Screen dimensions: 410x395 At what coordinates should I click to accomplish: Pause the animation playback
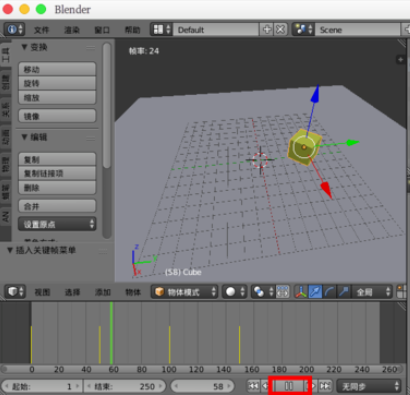click(x=289, y=386)
